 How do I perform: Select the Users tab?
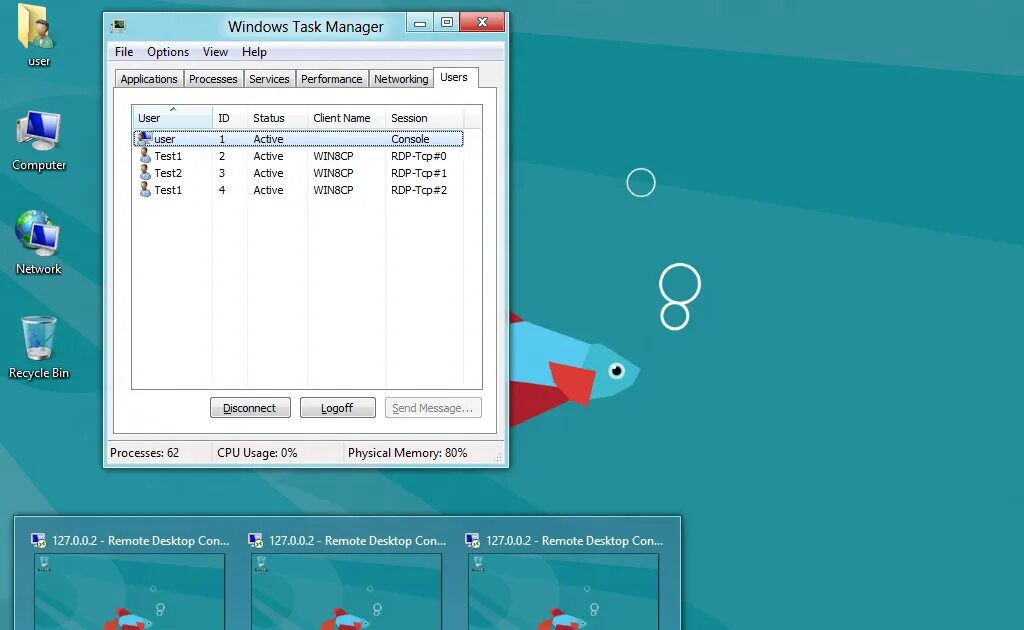[x=454, y=77]
